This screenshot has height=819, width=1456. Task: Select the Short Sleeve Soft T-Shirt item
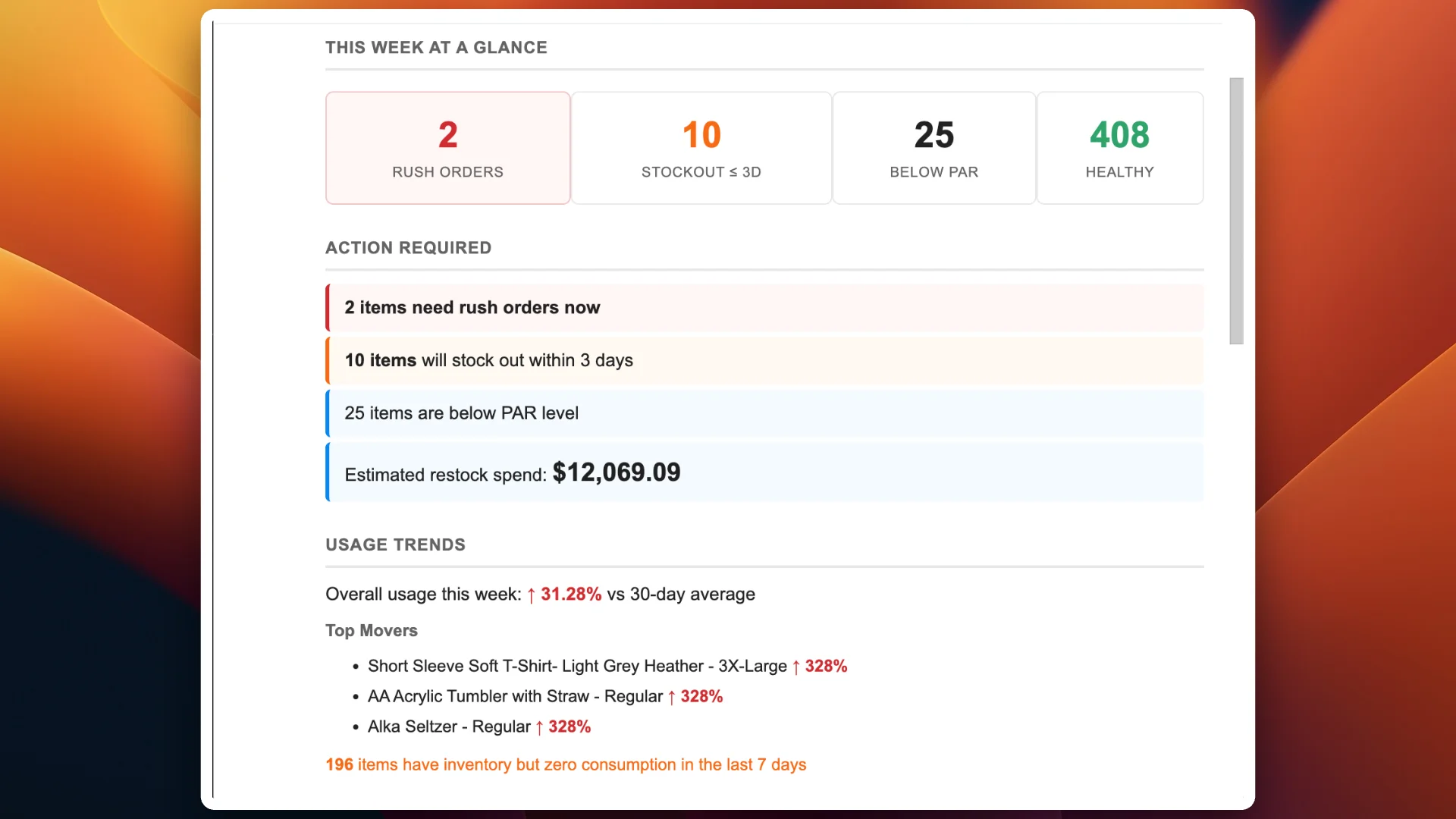coord(576,666)
